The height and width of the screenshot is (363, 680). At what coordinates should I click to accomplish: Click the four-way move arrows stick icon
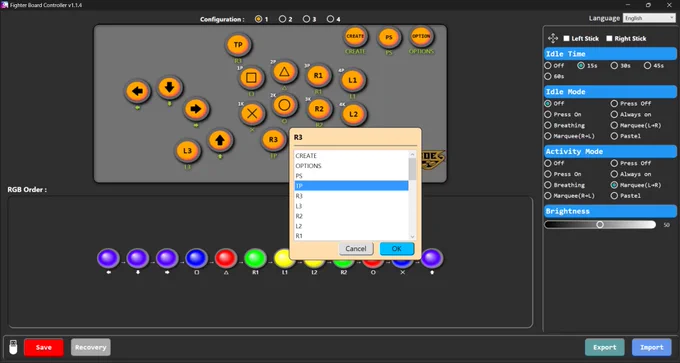point(553,38)
